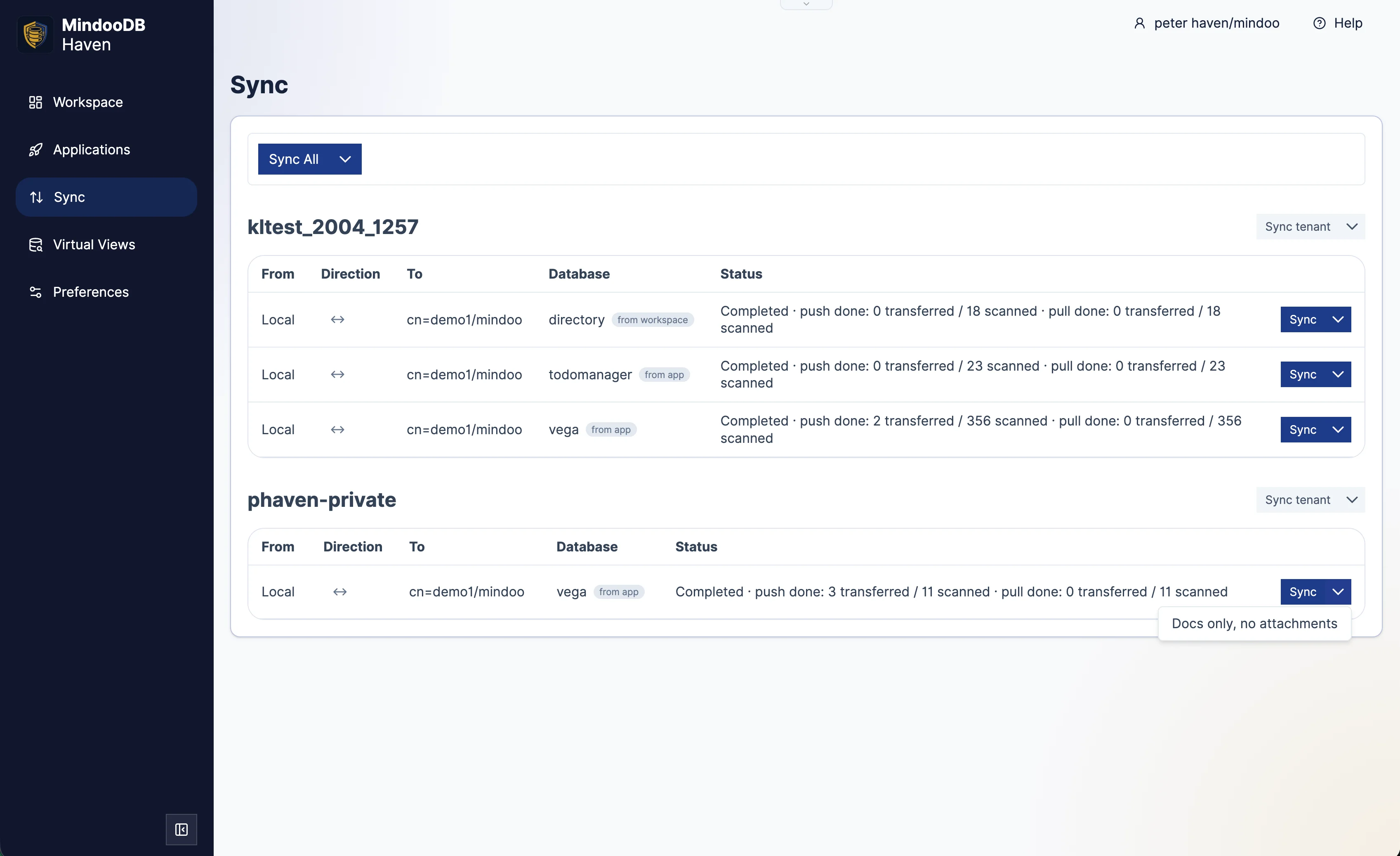Image resolution: width=1400 pixels, height=856 pixels.
Task: Open Virtual Views via its database icon
Action: (35, 244)
